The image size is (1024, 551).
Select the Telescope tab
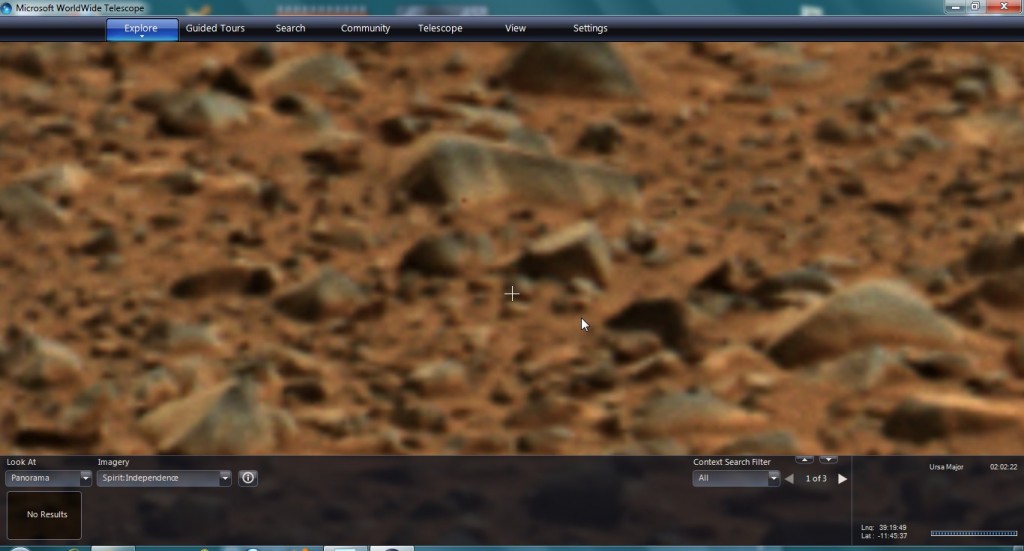click(x=440, y=28)
